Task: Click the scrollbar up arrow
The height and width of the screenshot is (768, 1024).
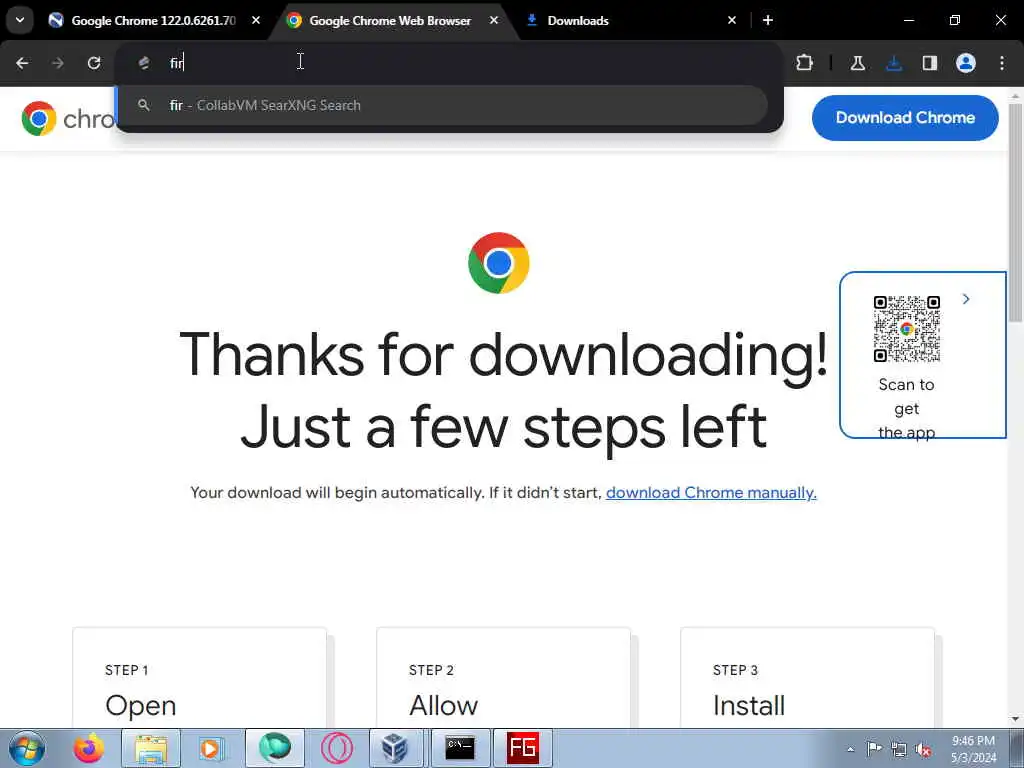Action: tap(1016, 96)
